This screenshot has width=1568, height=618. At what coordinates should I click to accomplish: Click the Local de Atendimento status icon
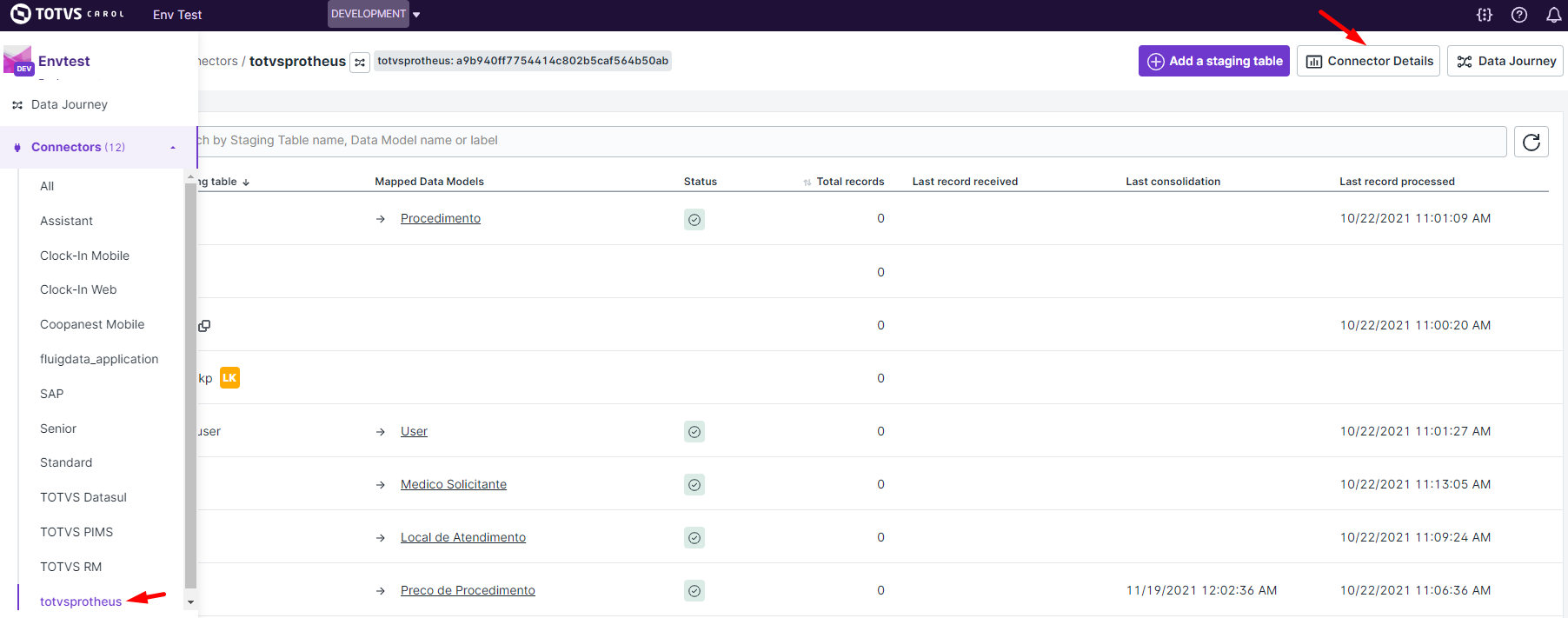[x=694, y=538]
